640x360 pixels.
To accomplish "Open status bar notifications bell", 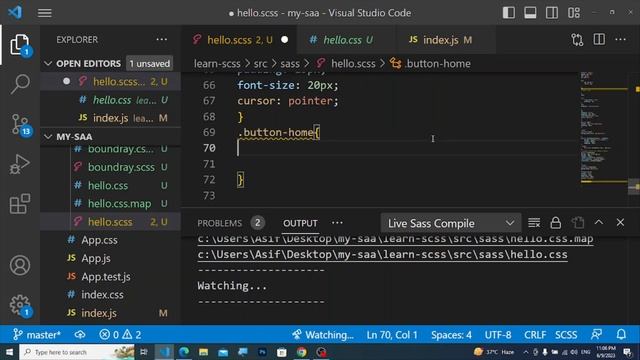I will point(621,335).
